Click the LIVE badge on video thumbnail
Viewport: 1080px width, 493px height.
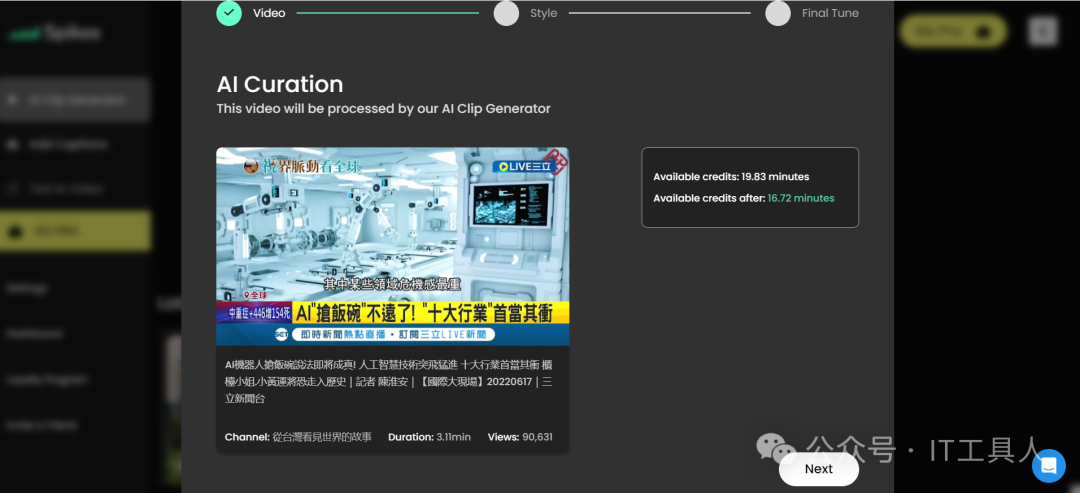point(523,166)
